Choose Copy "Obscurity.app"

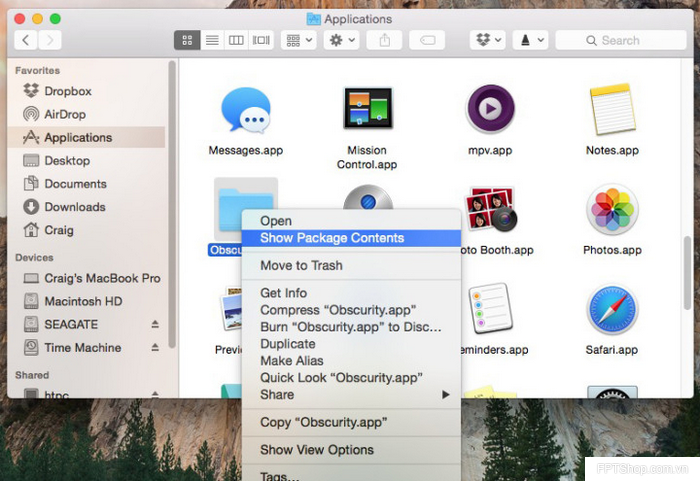point(351,422)
